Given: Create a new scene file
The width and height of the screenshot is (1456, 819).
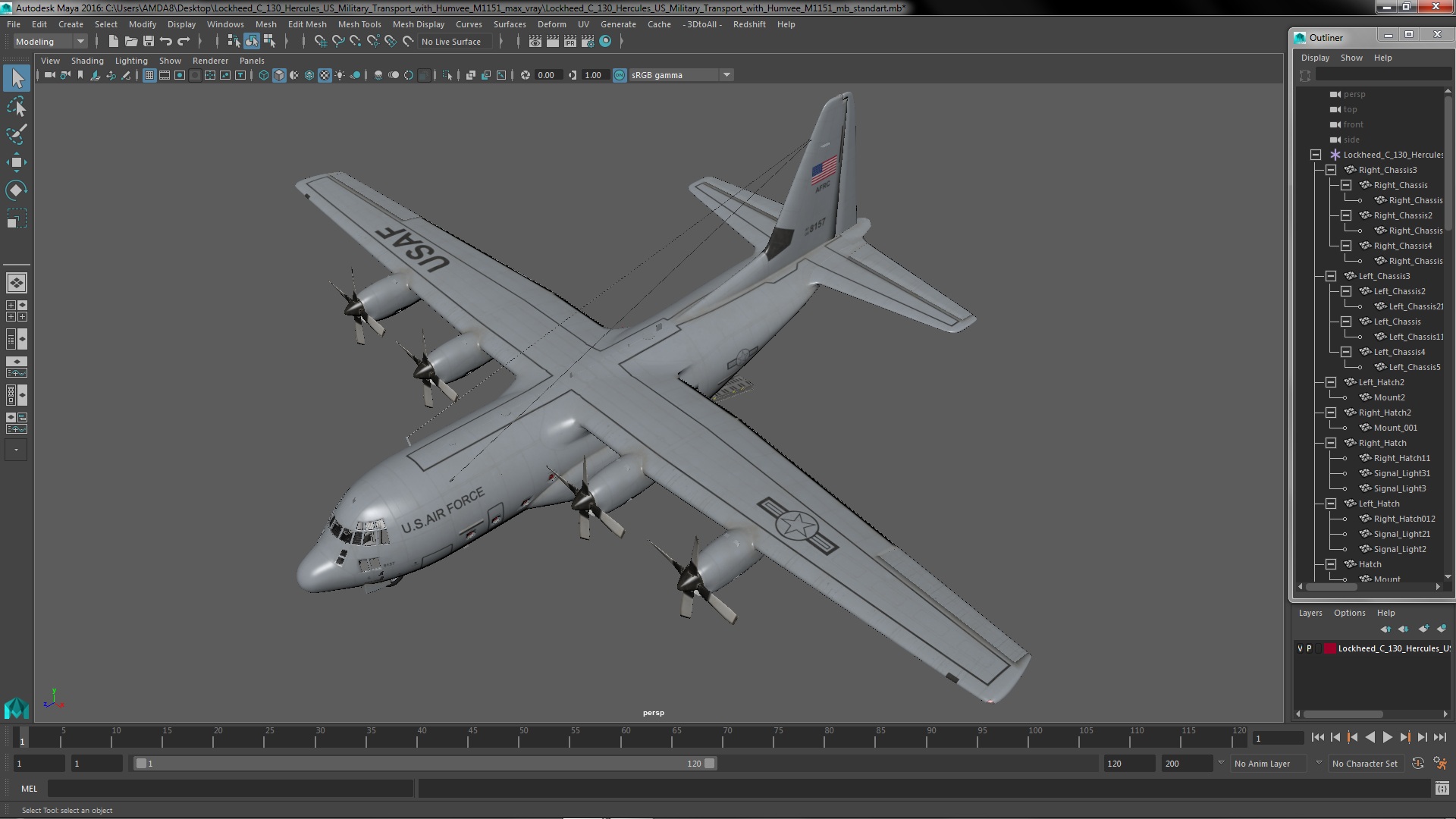Looking at the screenshot, I should click(114, 42).
